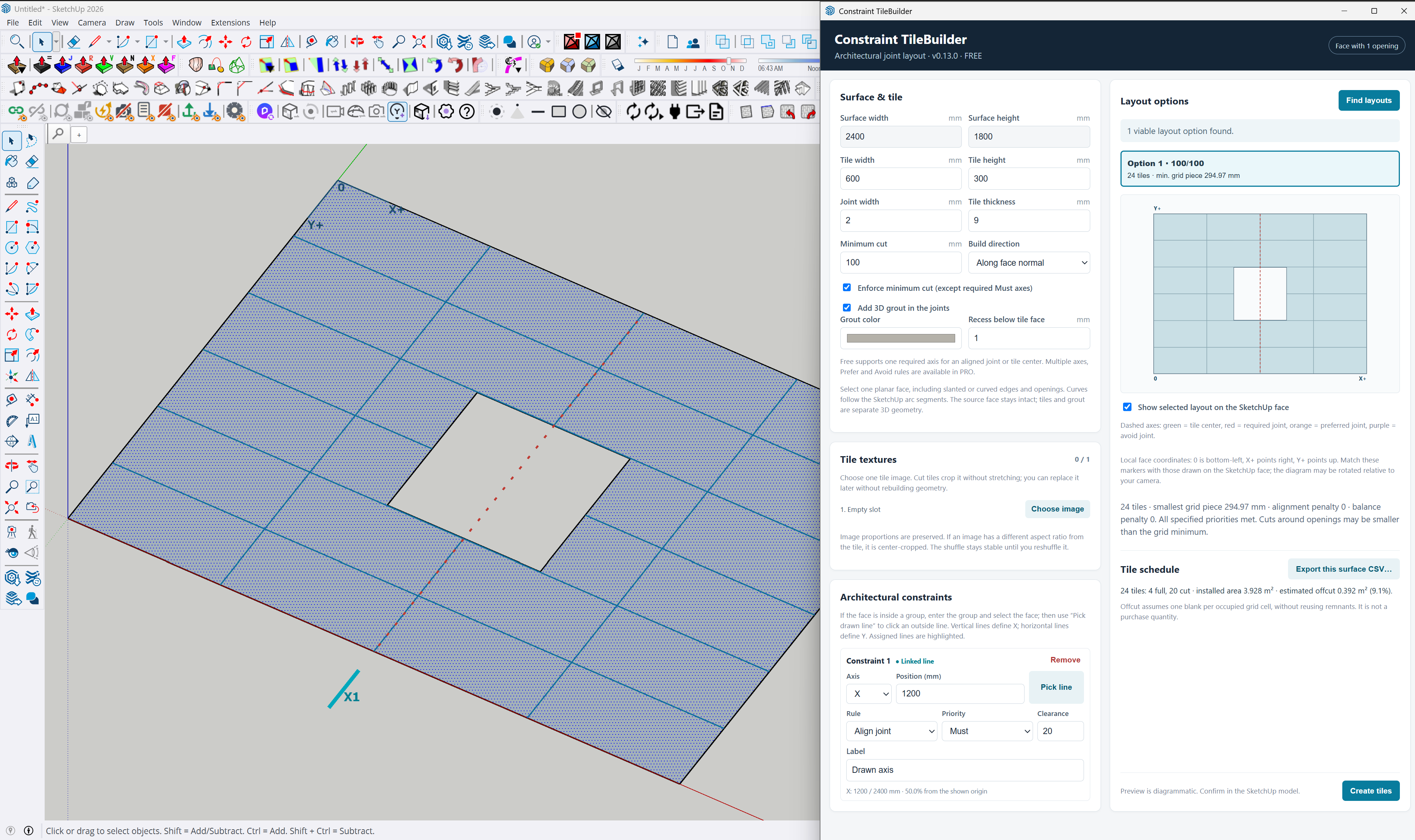This screenshot has width=1415, height=840.
Task: Click Choose image for tile texture
Action: point(1057,509)
